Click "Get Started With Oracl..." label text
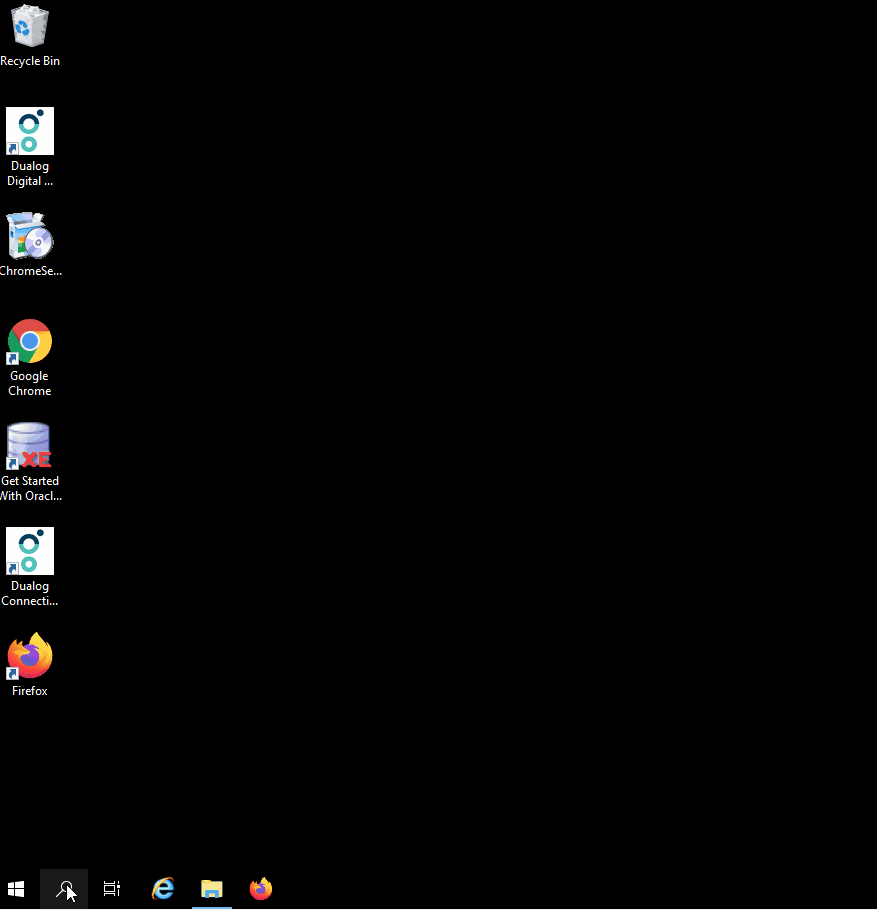This screenshot has width=877, height=910. [31, 488]
